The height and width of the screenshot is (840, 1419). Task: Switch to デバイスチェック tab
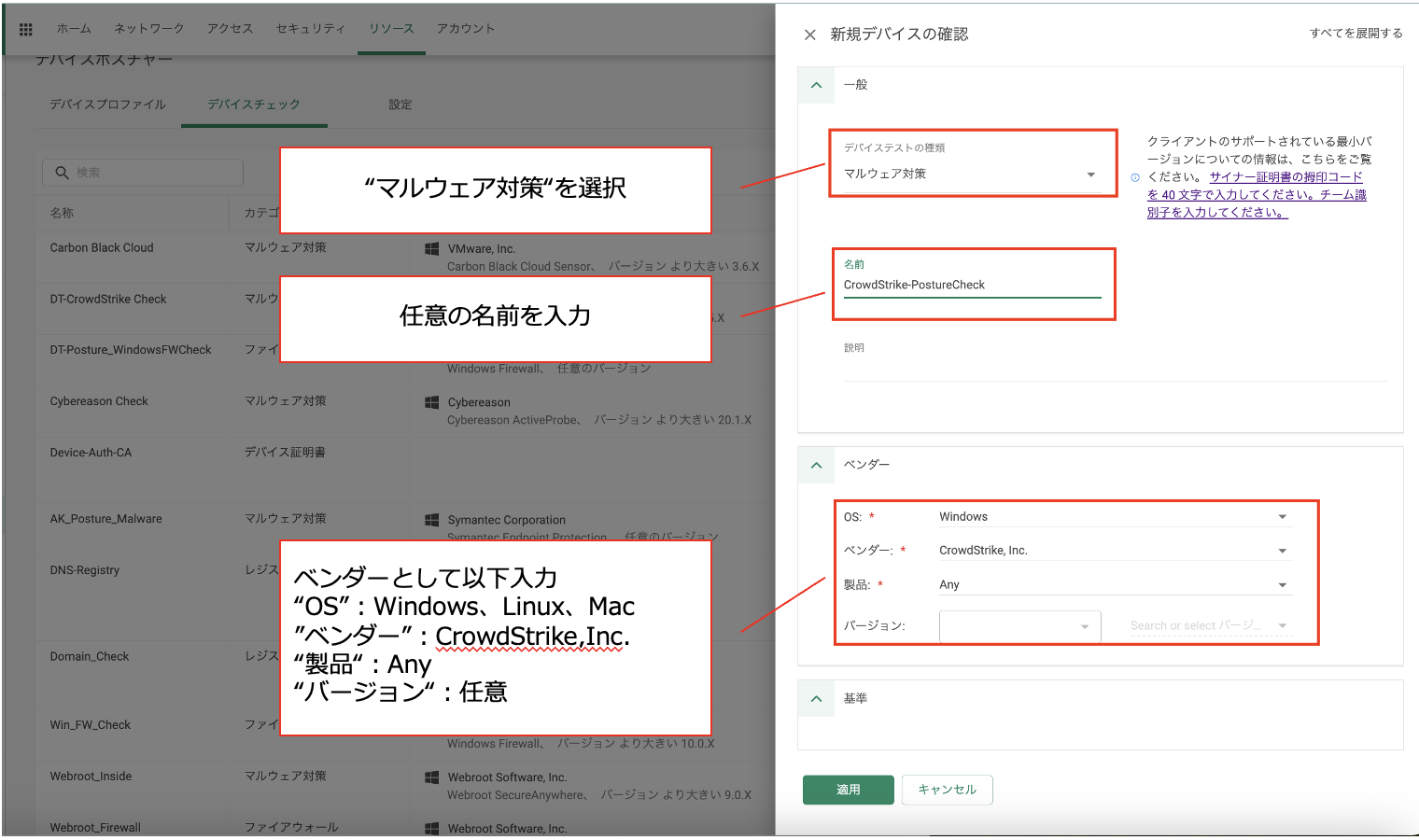point(254,105)
